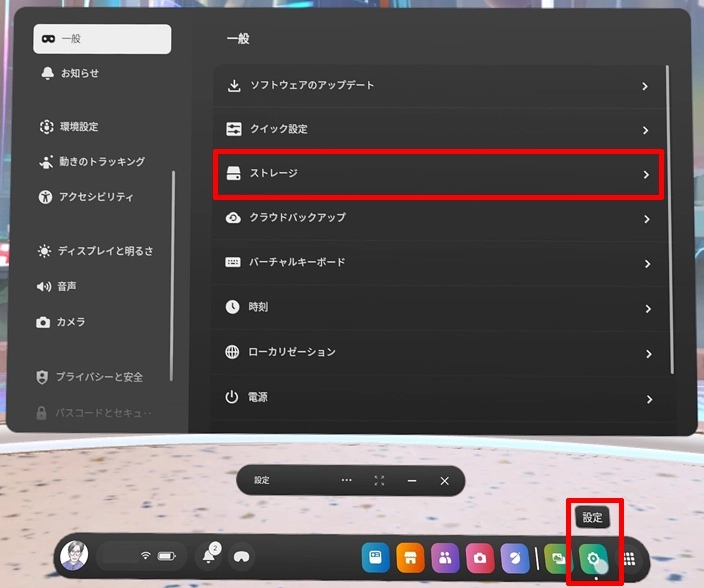Screen dimensions: 704x588
Task: Select the 一般 tab in sidebar
Action: tap(102, 39)
